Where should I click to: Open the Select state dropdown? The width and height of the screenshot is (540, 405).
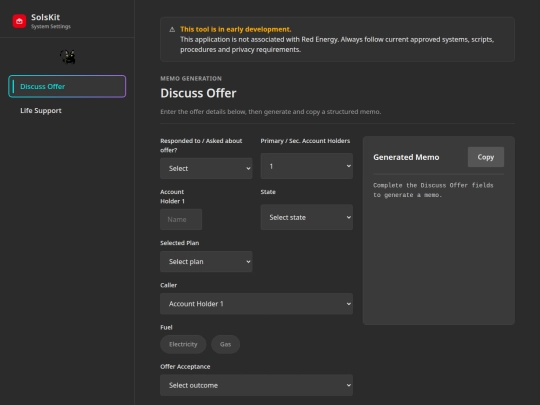coord(307,217)
